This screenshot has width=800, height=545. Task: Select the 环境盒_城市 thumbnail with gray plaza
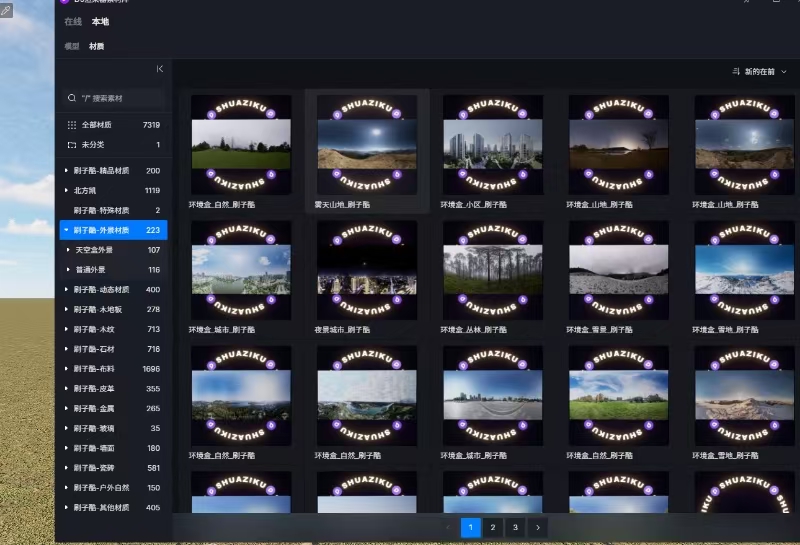coord(493,396)
